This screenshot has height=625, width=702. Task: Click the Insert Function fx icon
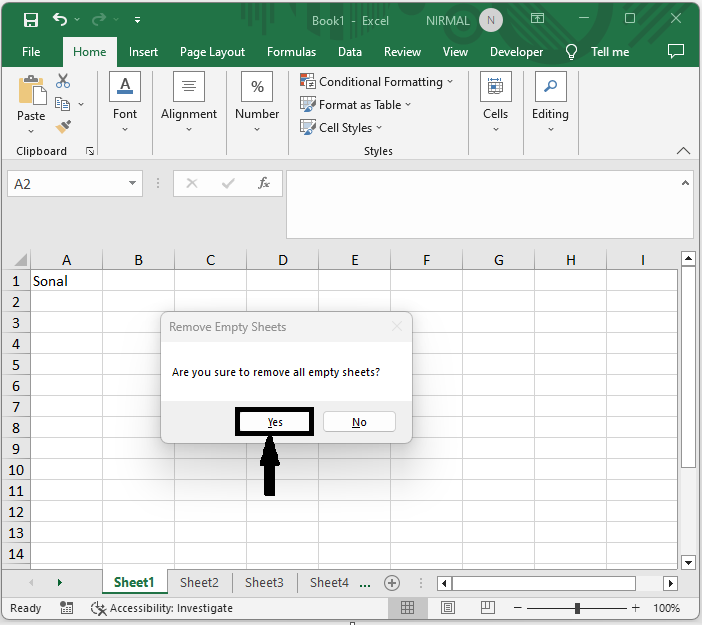click(x=264, y=183)
